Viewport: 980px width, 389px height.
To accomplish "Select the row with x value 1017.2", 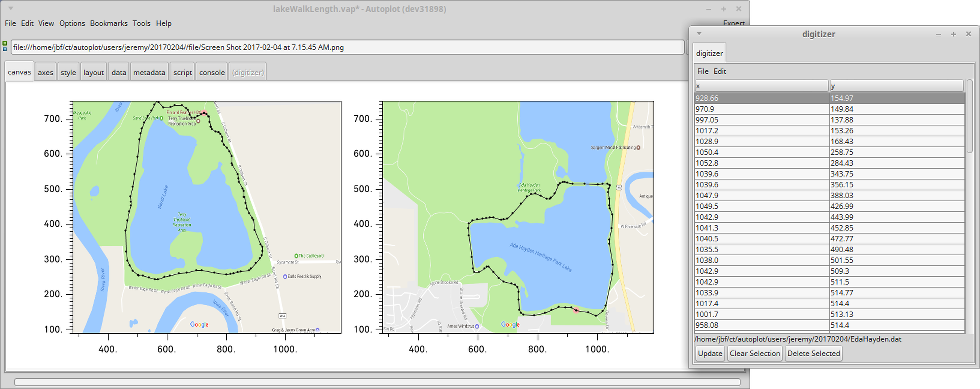I will tap(829, 131).
